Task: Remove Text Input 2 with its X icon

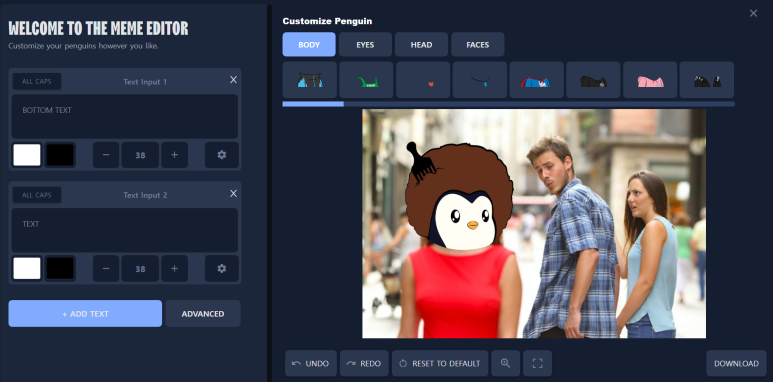Action: 233,193
